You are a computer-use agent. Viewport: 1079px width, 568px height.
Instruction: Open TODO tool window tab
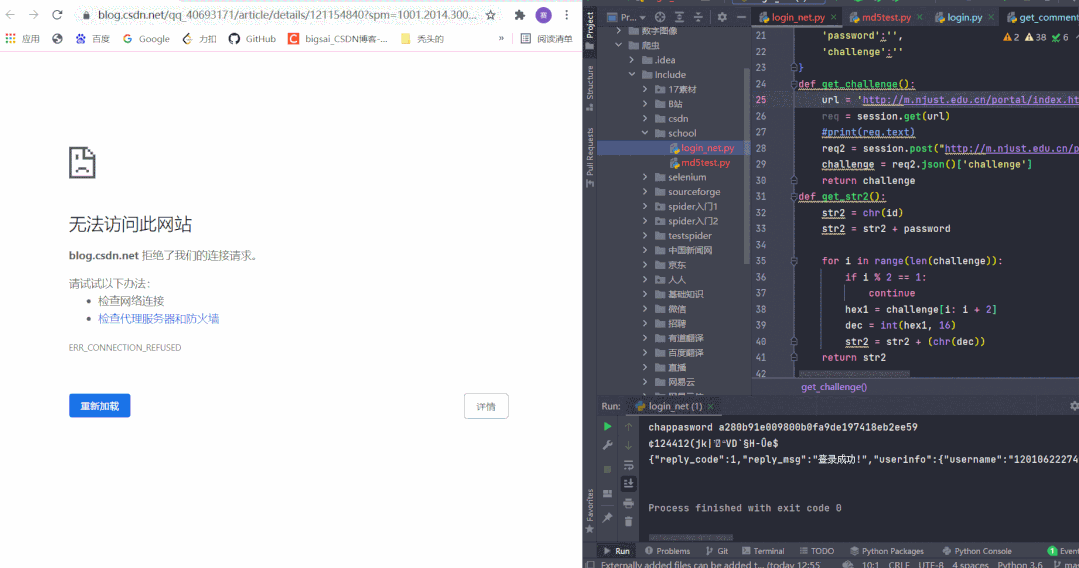point(816,551)
